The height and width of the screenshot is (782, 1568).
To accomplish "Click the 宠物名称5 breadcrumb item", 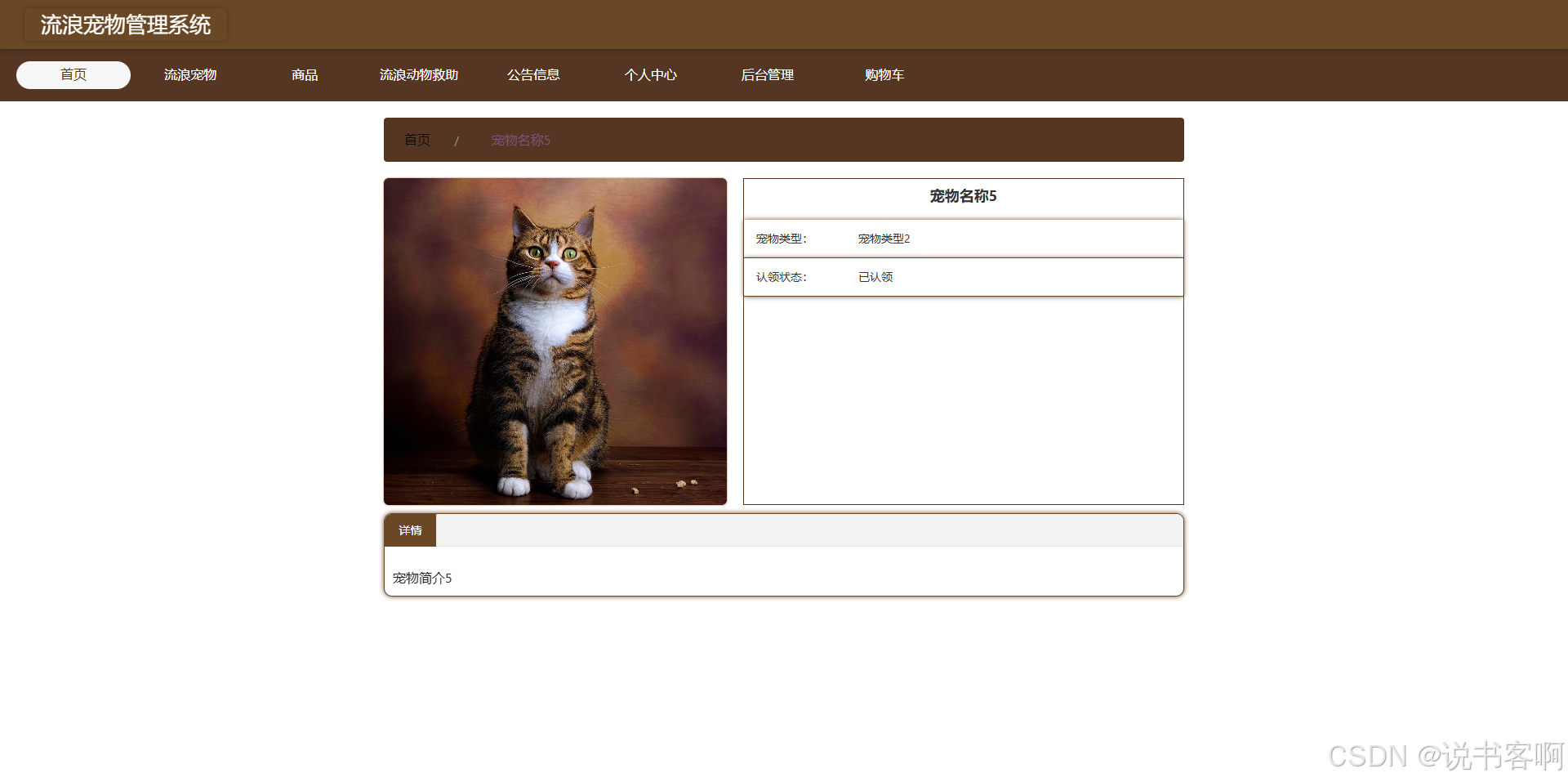I will 521,140.
